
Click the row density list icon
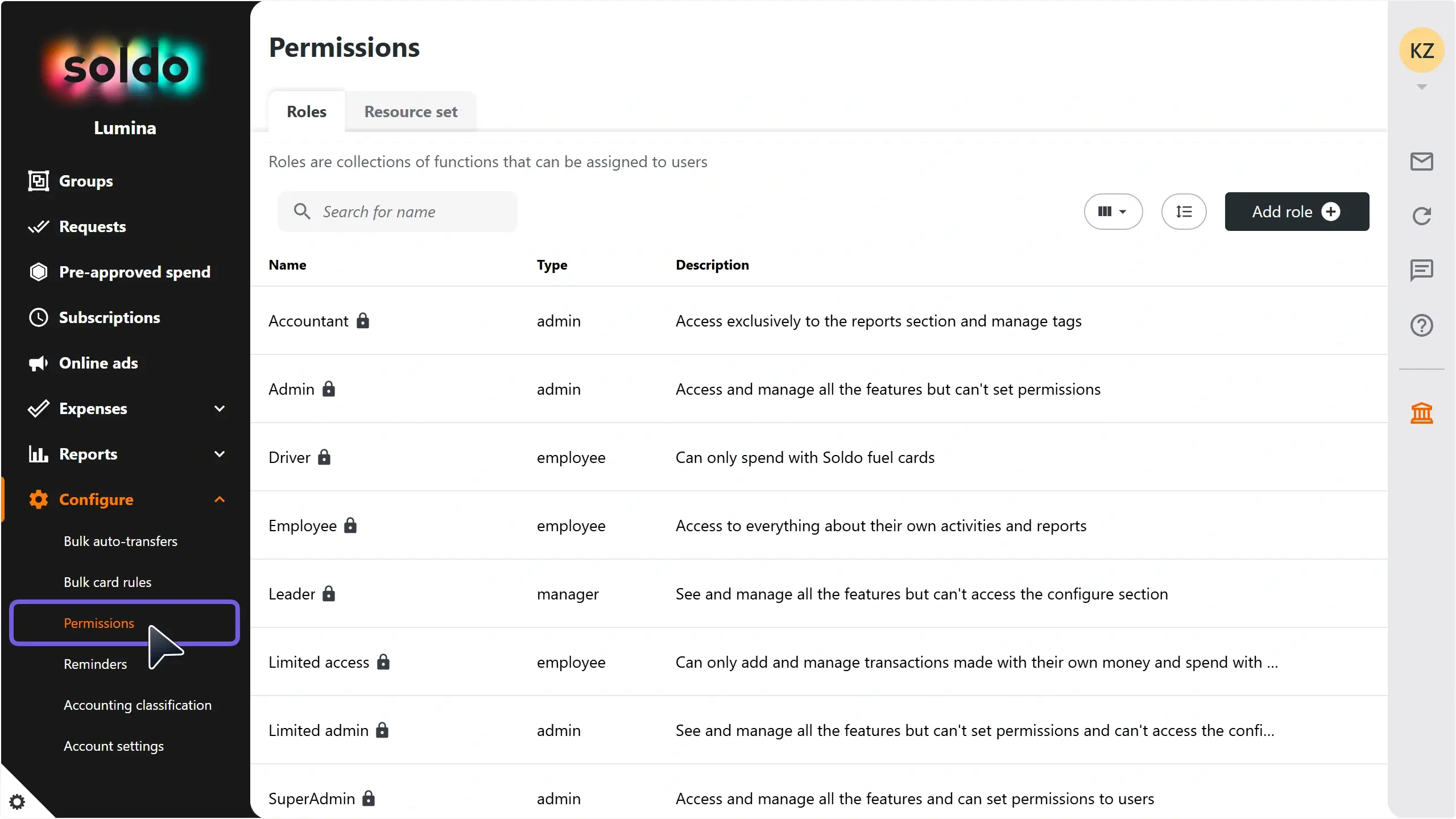[1184, 212]
